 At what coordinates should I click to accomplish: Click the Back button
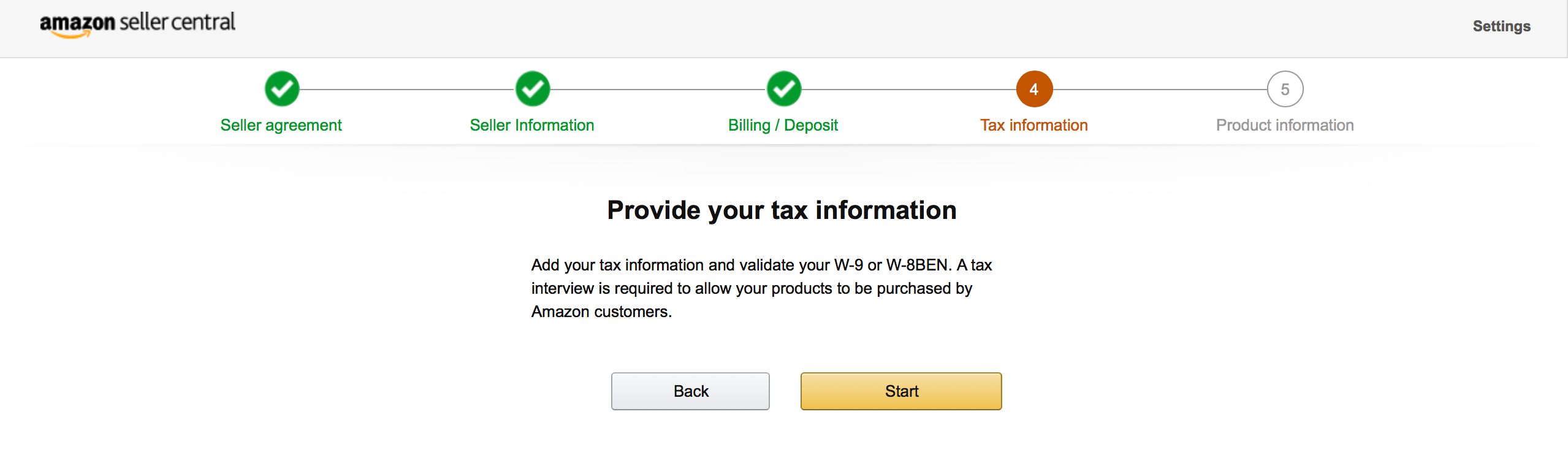point(690,391)
